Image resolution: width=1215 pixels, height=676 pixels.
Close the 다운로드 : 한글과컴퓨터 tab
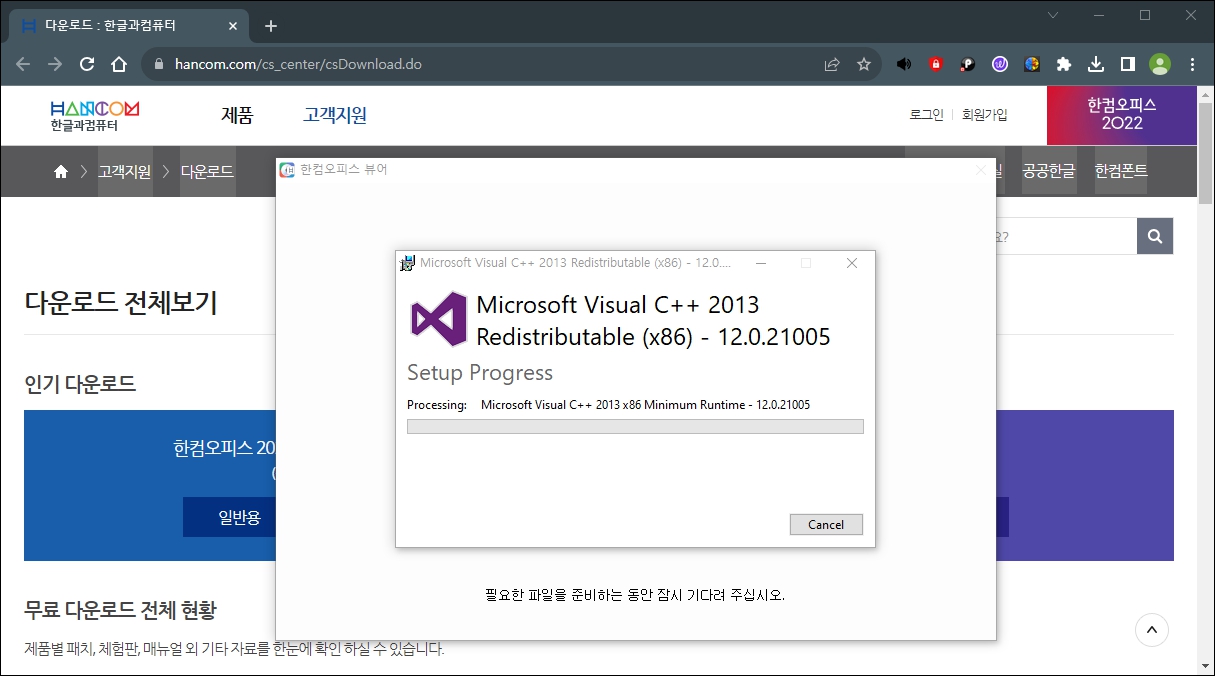click(x=235, y=26)
